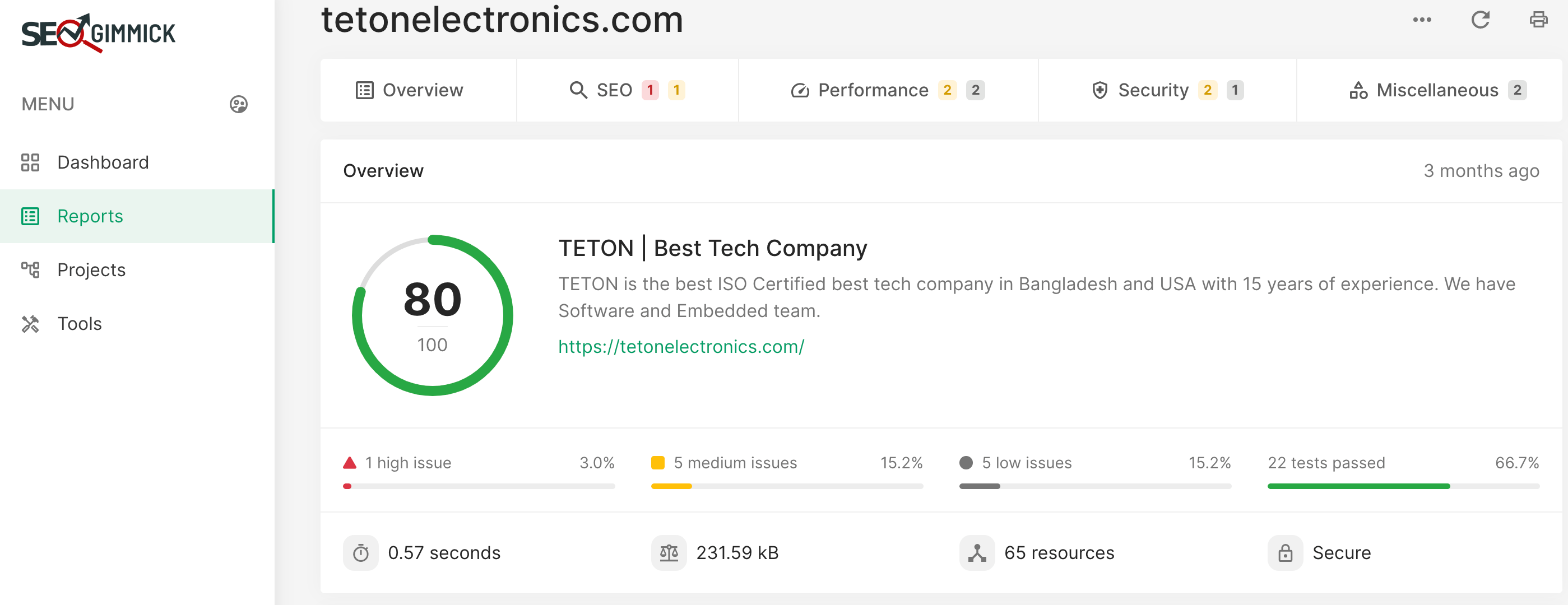The width and height of the screenshot is (1568, 605).
Task: Go to Projects in the sidebar
Action: [91, 269]
